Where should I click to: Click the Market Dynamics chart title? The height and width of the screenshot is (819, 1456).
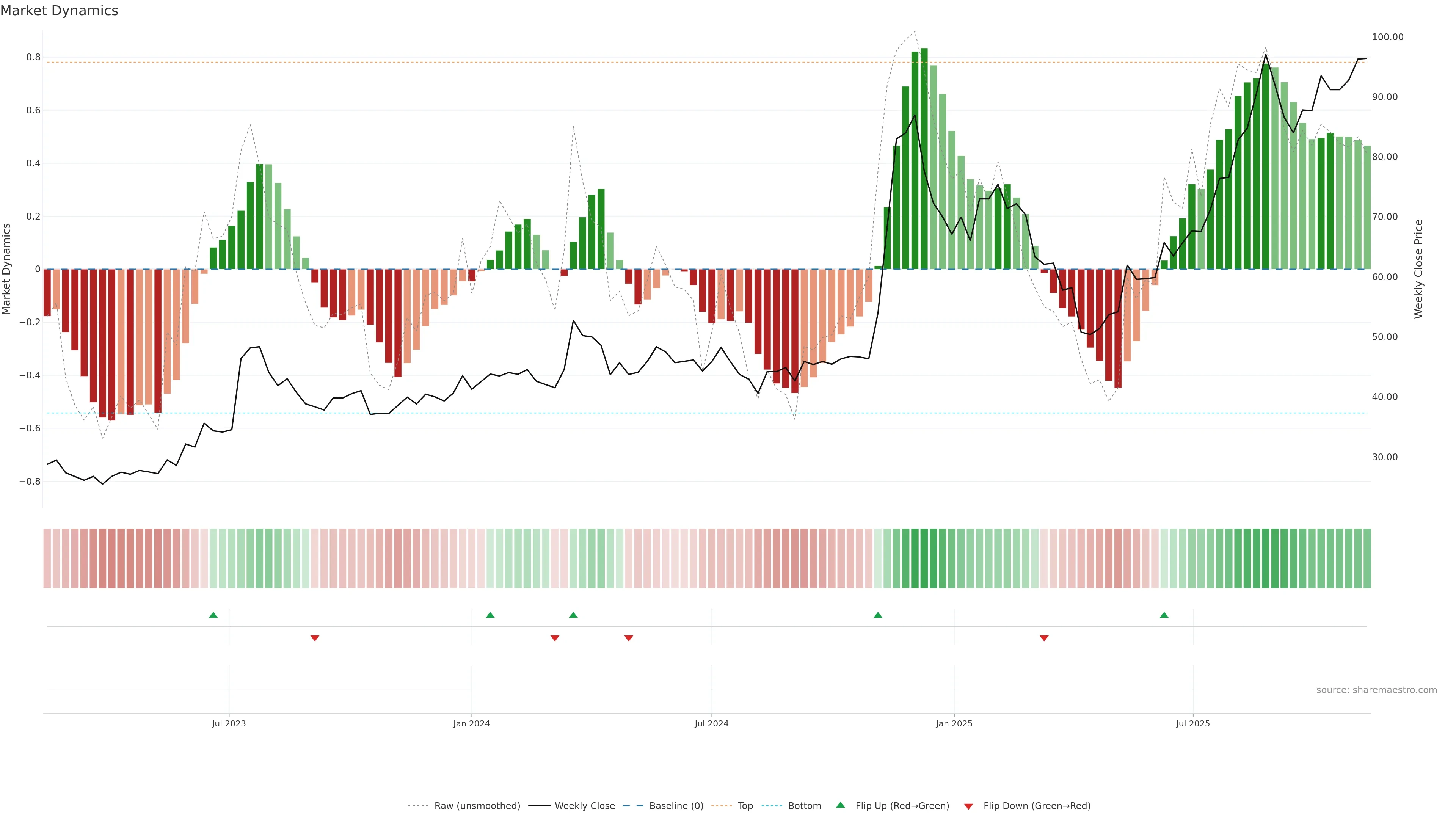point(60,11)
